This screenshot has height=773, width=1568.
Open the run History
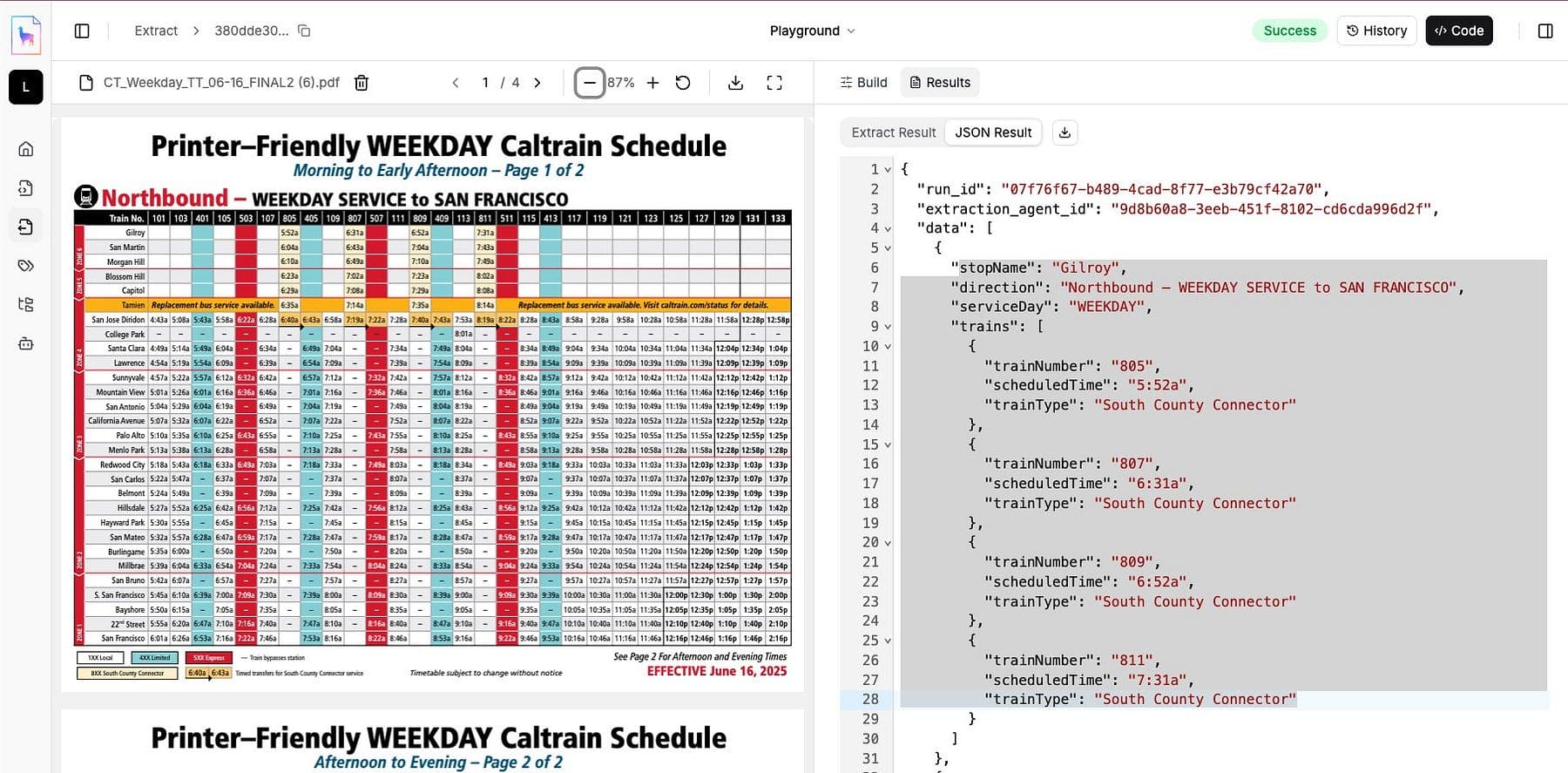(1376, 31)
